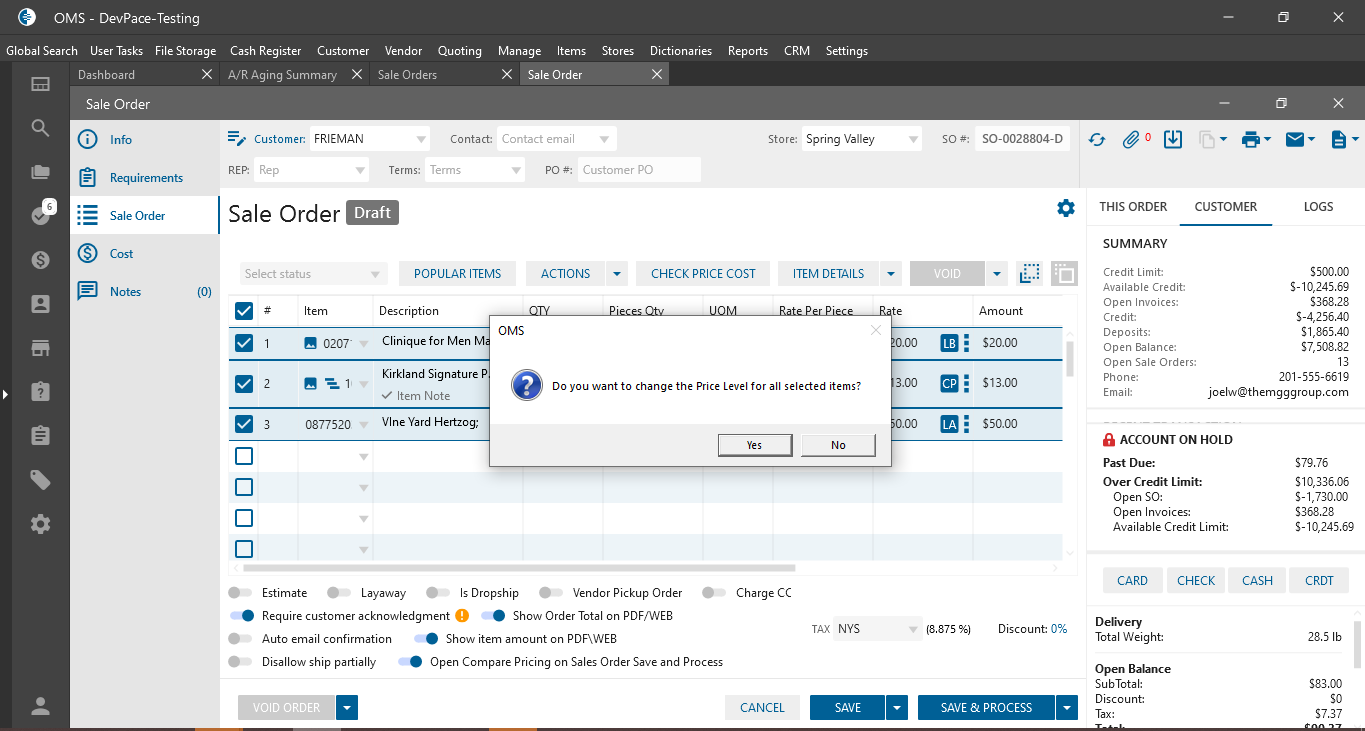
Task: Click the POPULAR ITEMS button
Action: click(x=458, y=274)
